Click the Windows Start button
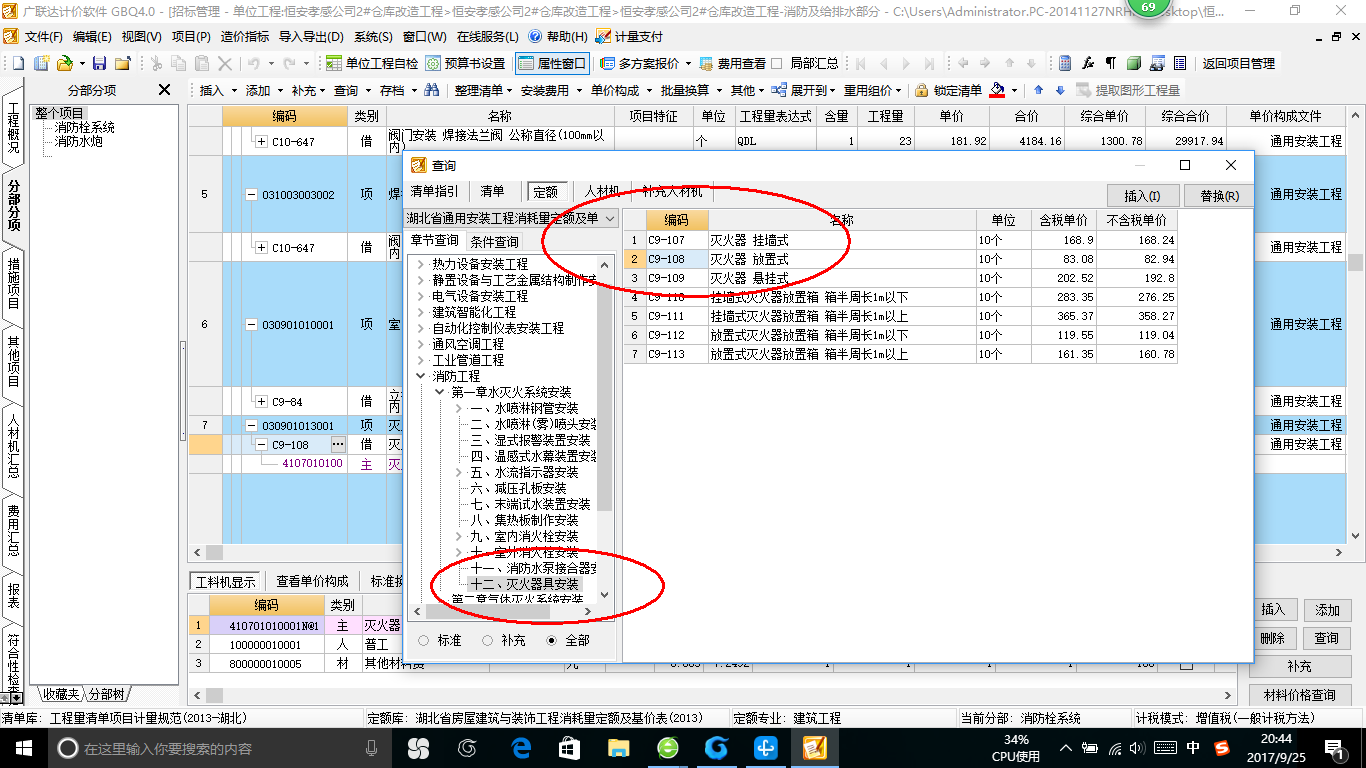Image resolution: width=1366 pixels, height=768 pixels. click(23, 748)
